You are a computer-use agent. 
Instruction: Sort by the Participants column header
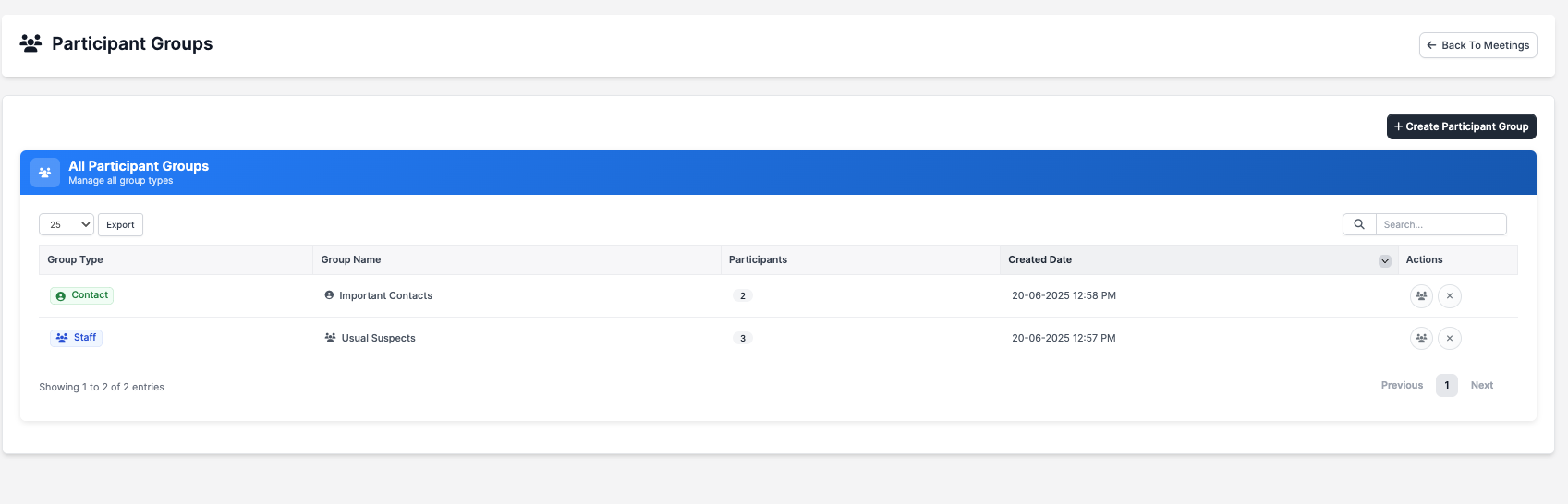[758, 260]
